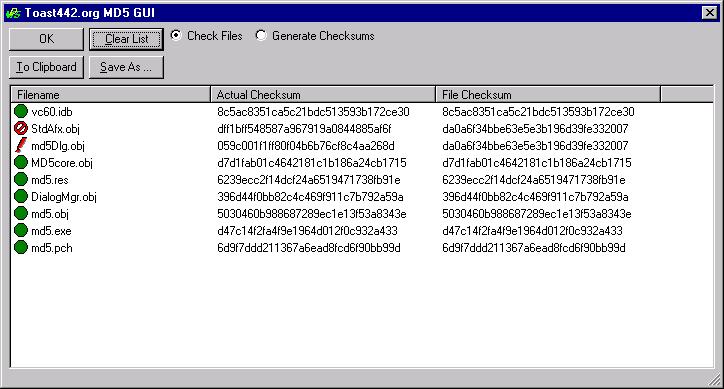Image resolution: width=724 pixels, height=389 pixels.
Task: Select the MD5core.obj filename
Action: (62, 163)
